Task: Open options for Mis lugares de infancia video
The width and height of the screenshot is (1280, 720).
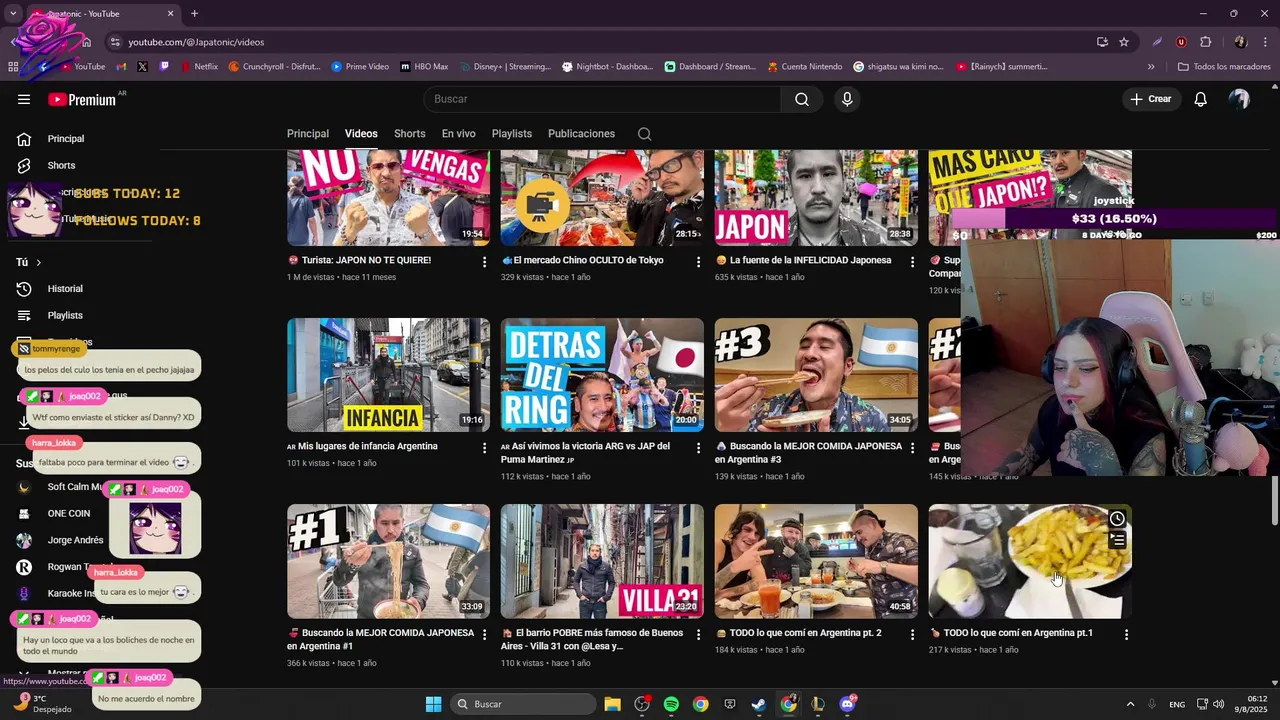Action: [x=485, y=448]
